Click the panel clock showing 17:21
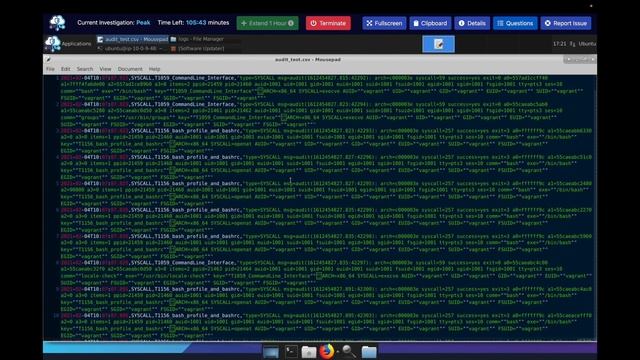The width and height of the screenshot is (640, 360). [x=560, y=44]
